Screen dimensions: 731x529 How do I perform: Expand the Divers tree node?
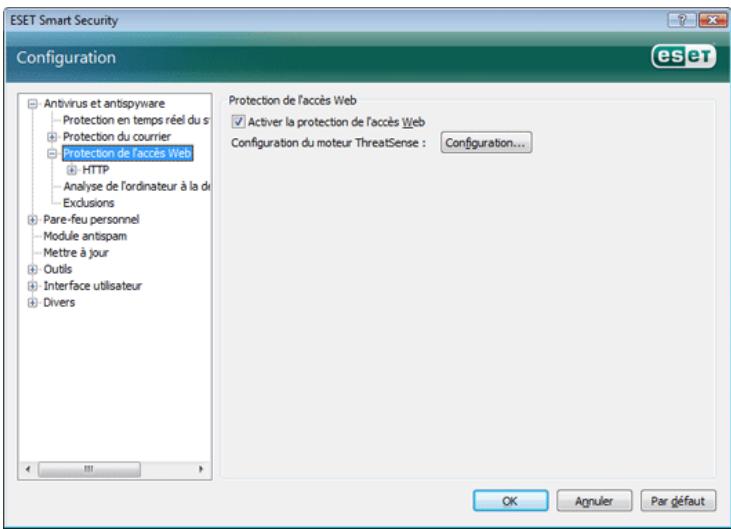[32, 302]
